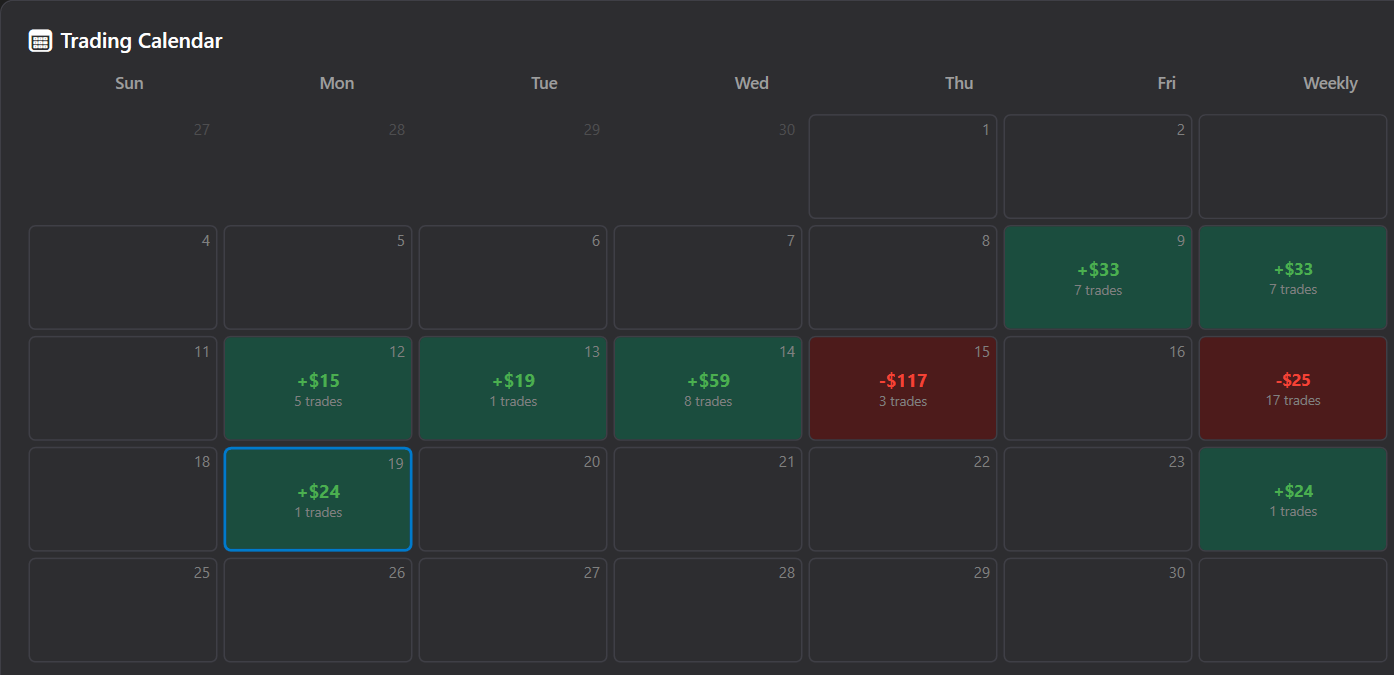
Task: Select empty day 21 cell
Action: [x=708, y=499]
